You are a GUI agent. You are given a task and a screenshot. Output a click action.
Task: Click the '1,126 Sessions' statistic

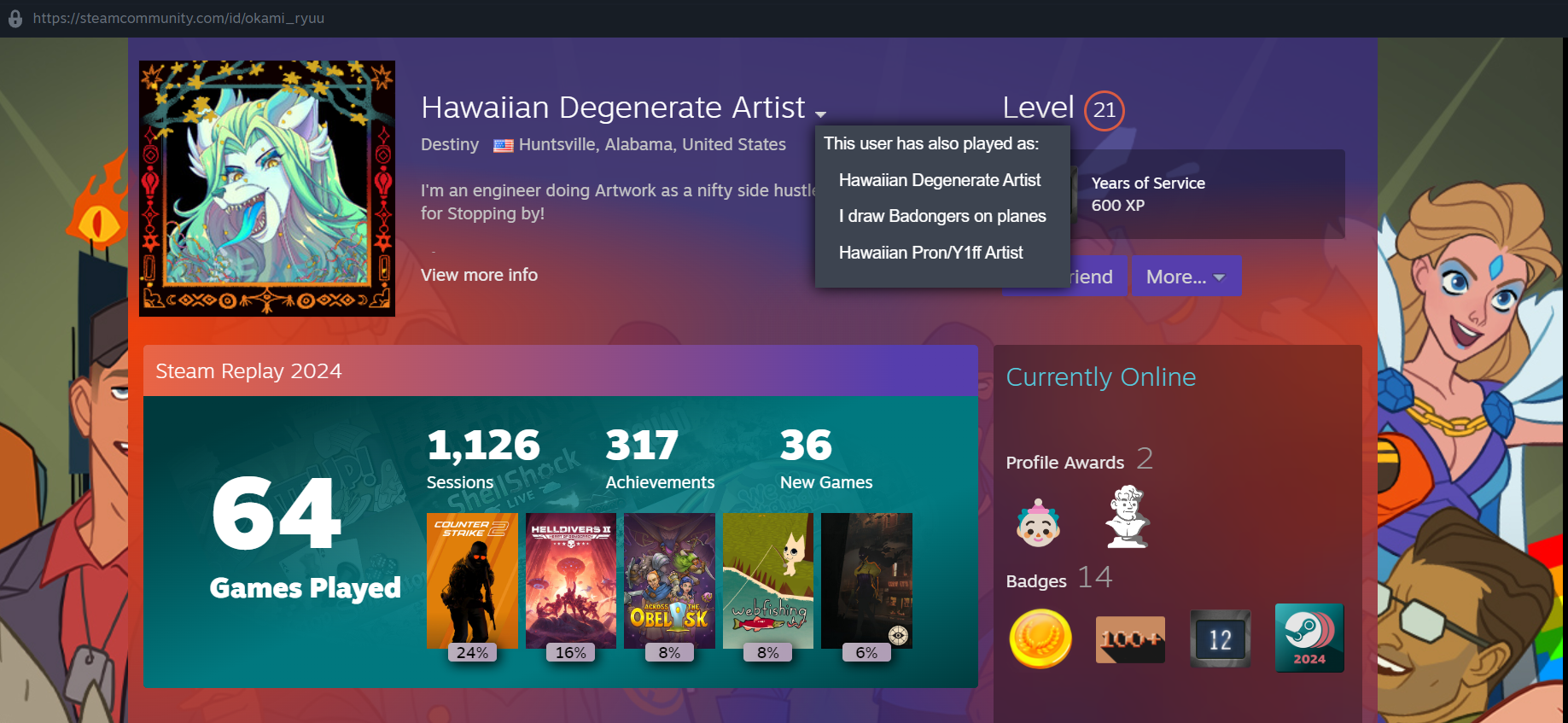pyautogui.click(x=483, y=459)
